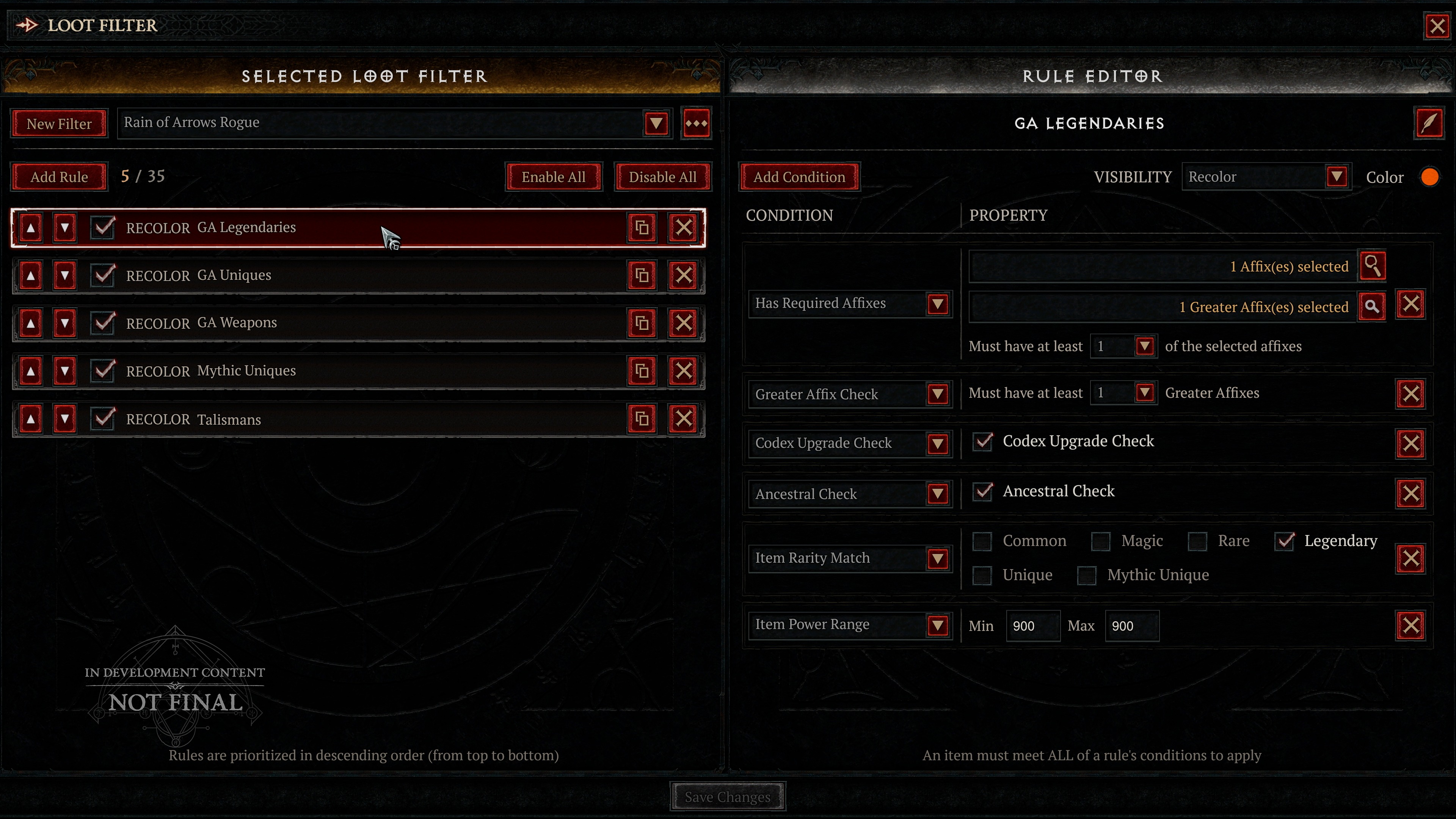Open the Visibility Recolor dropdown

pos(1266,177)
